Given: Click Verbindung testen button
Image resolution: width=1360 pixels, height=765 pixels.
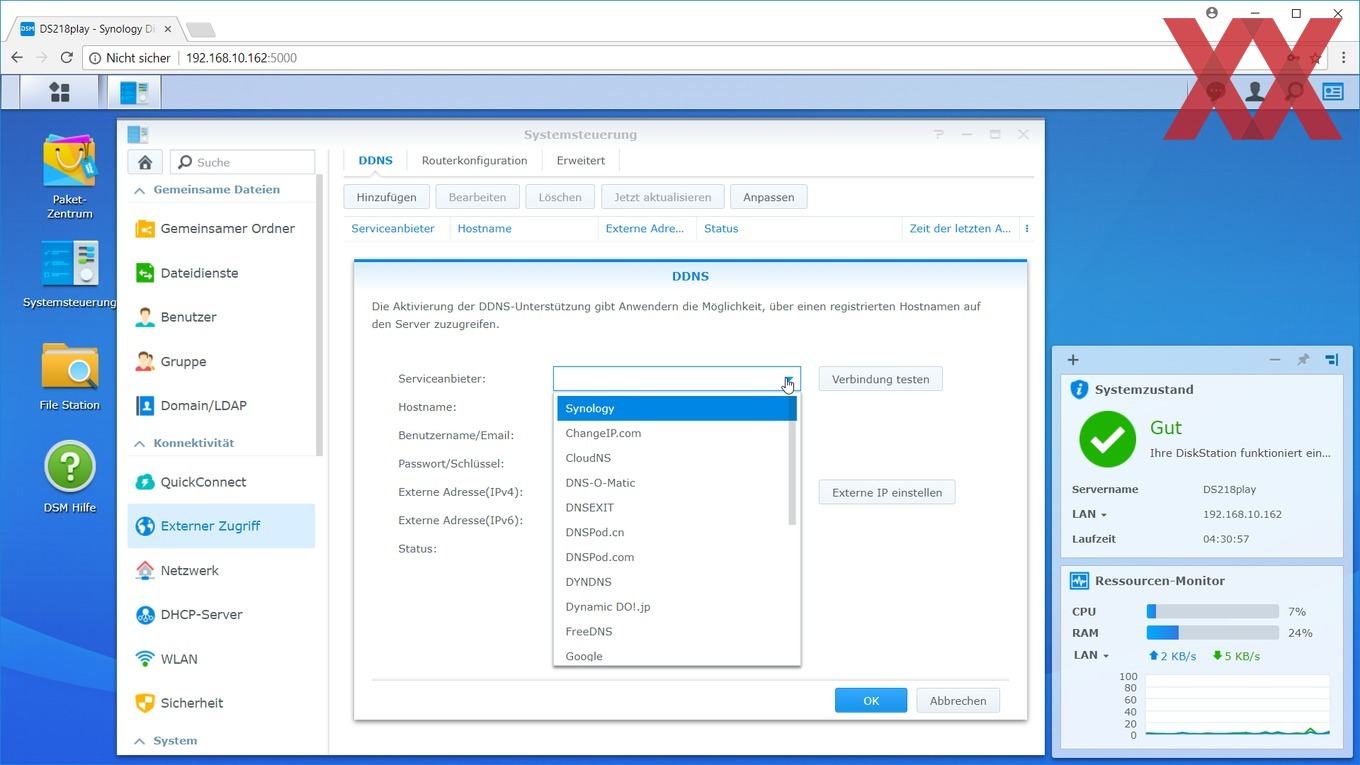Looking at the screenshot, I should (x=881, y=379).
